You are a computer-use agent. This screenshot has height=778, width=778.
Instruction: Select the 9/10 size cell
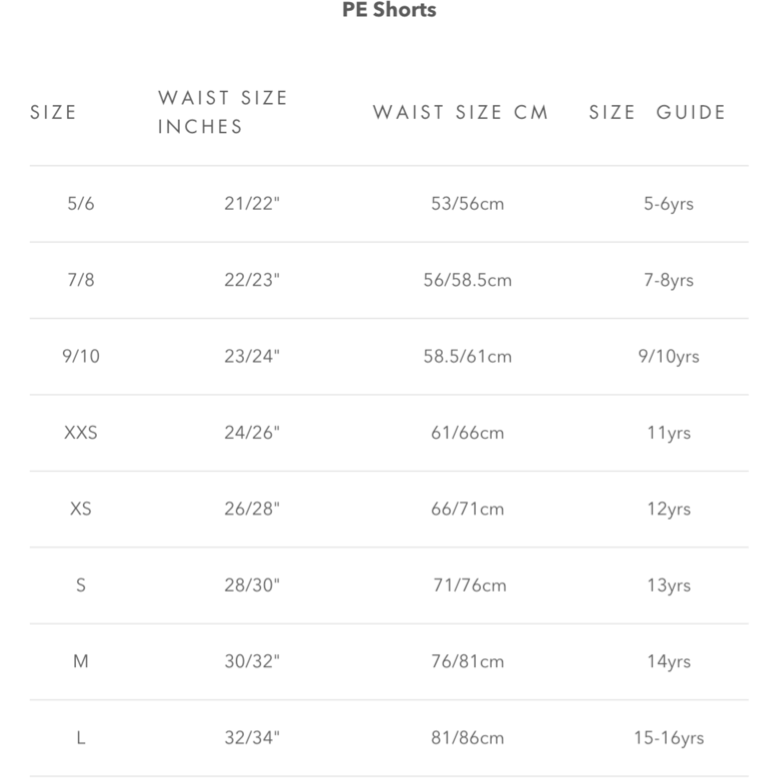[x=81, y=356]
